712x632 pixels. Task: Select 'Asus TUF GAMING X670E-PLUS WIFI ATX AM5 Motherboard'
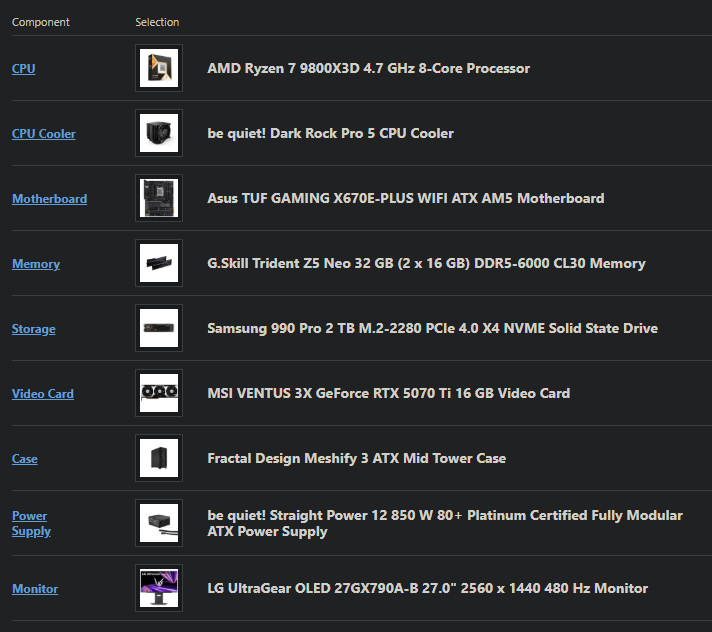click(x=406, y=198)
